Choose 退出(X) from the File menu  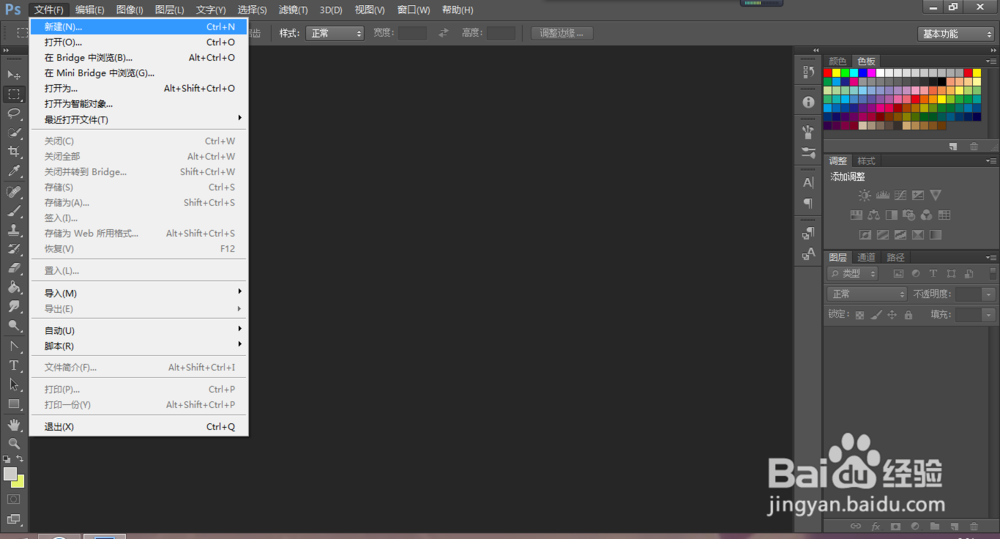pyautogui.click(x=138, y=427)
